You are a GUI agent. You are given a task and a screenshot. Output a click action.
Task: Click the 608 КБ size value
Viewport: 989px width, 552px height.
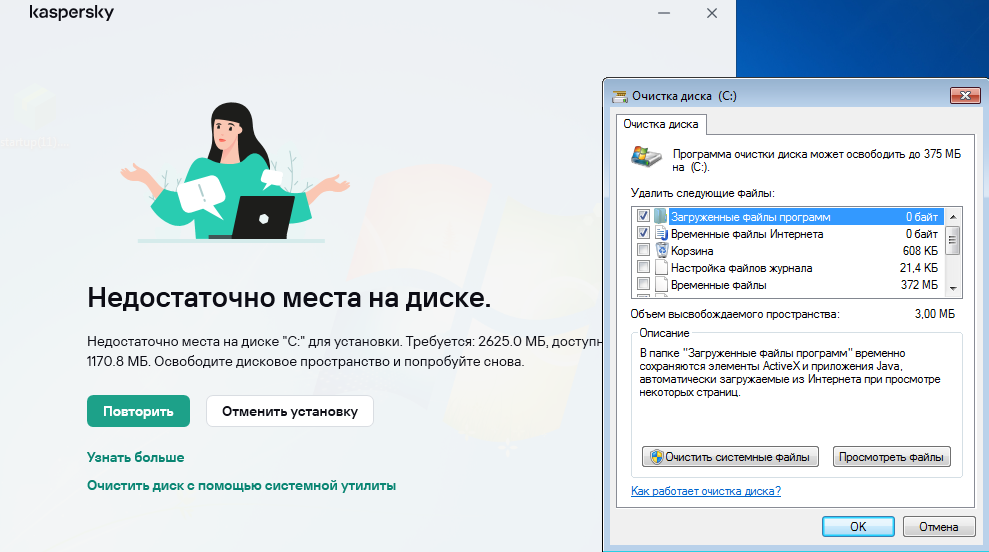click(920, 251)
